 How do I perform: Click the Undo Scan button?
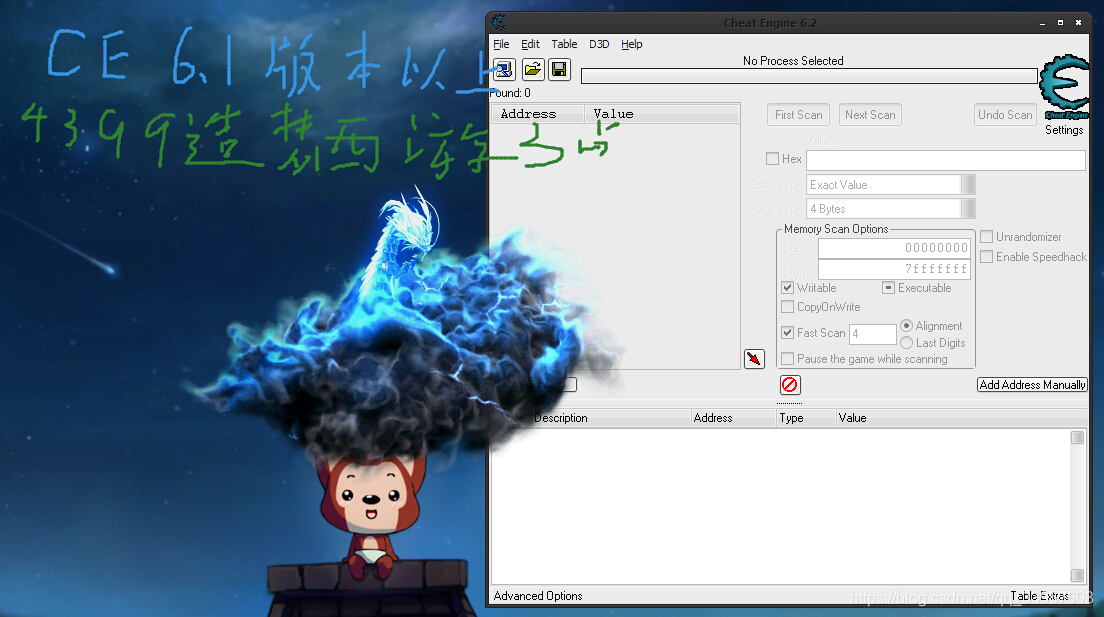point(1005,115)
